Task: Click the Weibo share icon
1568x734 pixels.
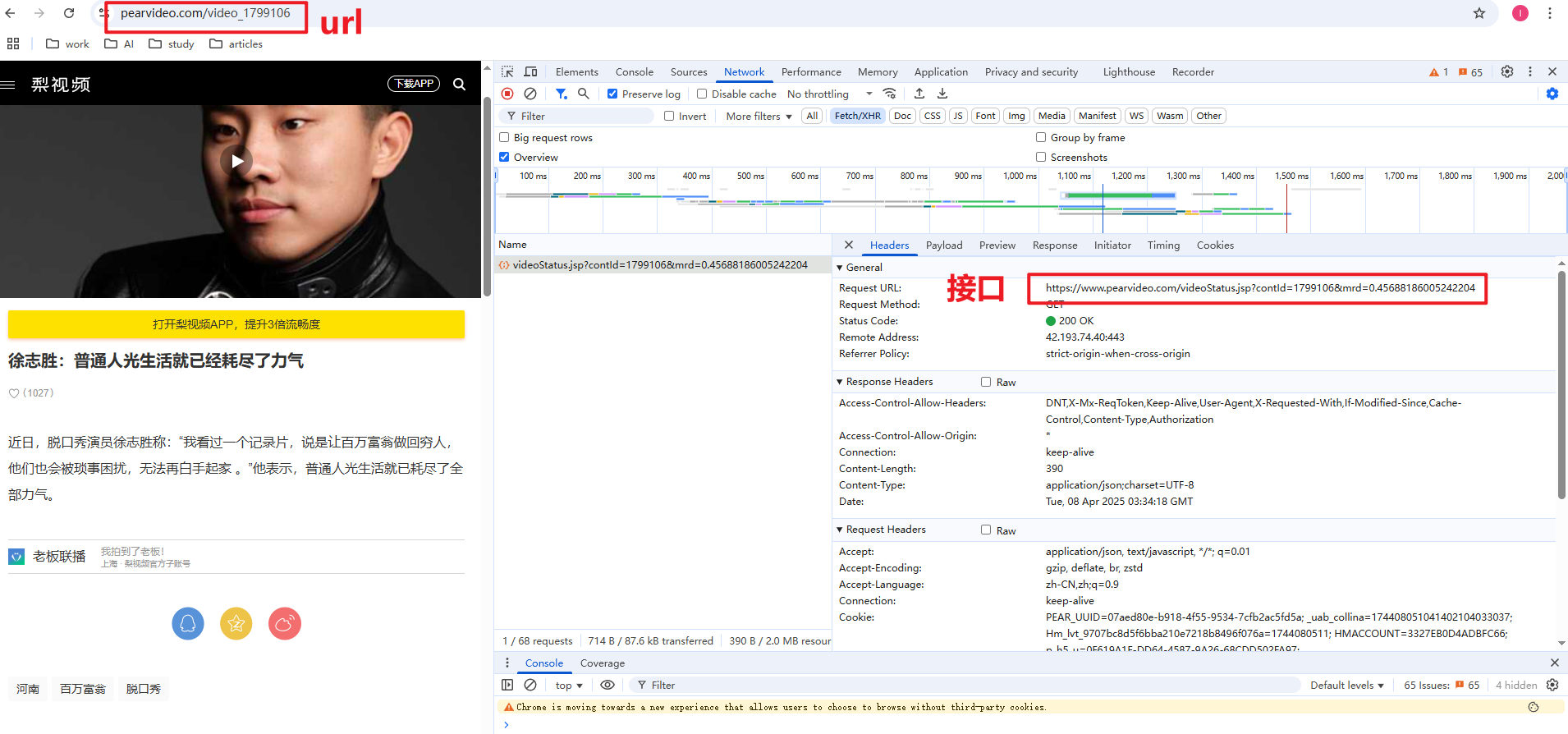Action: pos(285,624)
